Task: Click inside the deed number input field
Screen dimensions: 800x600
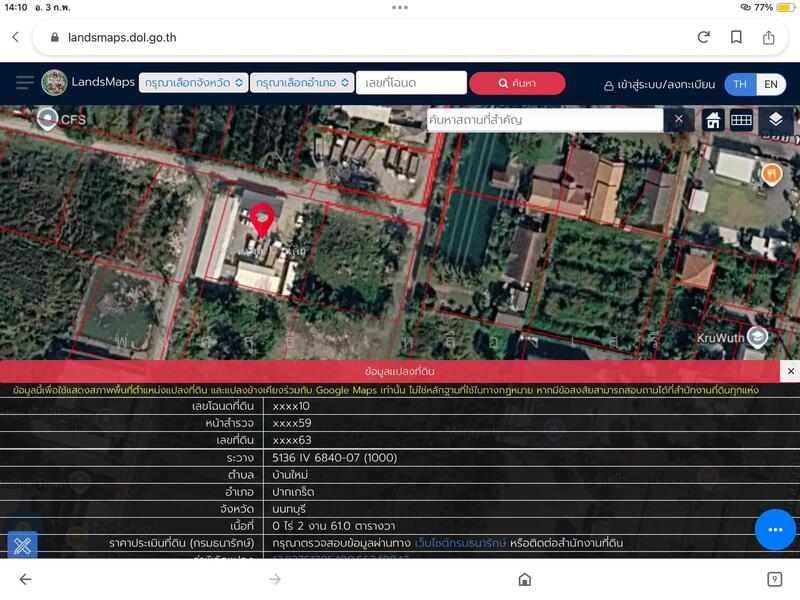Action: (x=414, y=83)
